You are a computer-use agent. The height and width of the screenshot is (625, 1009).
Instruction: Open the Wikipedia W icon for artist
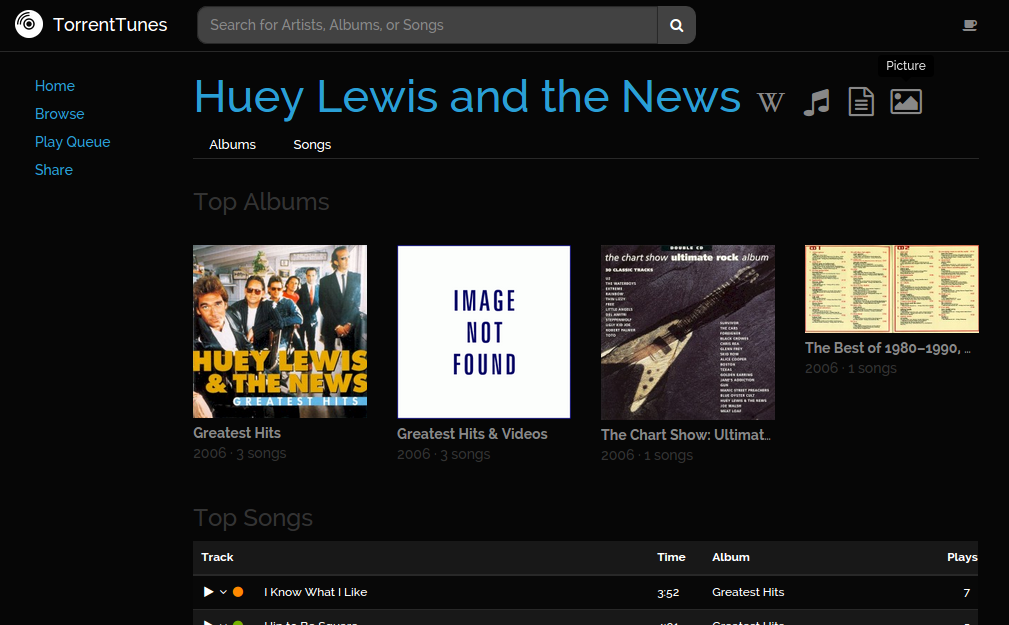[770, 102]
